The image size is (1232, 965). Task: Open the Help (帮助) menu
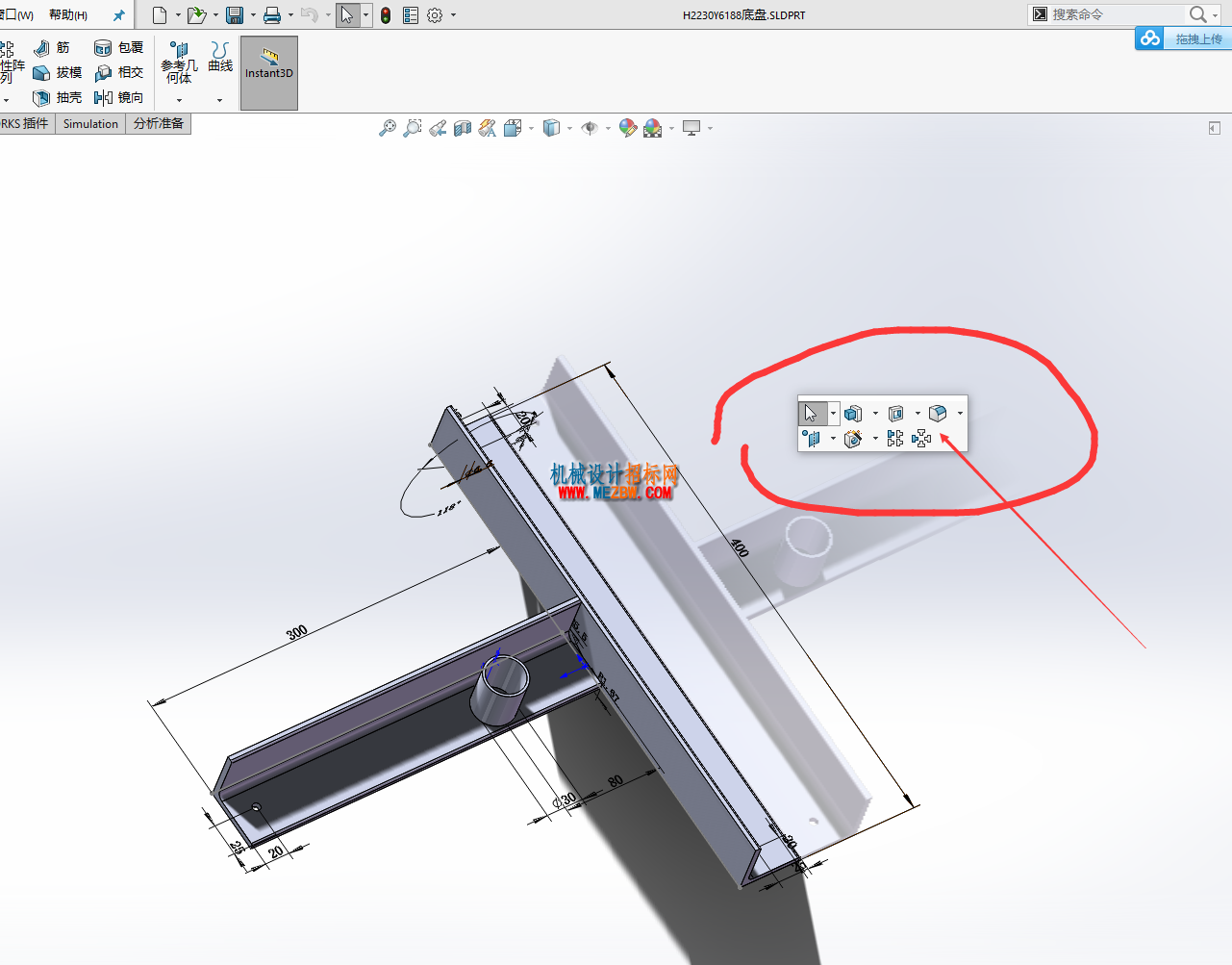(x=68, y=15)
